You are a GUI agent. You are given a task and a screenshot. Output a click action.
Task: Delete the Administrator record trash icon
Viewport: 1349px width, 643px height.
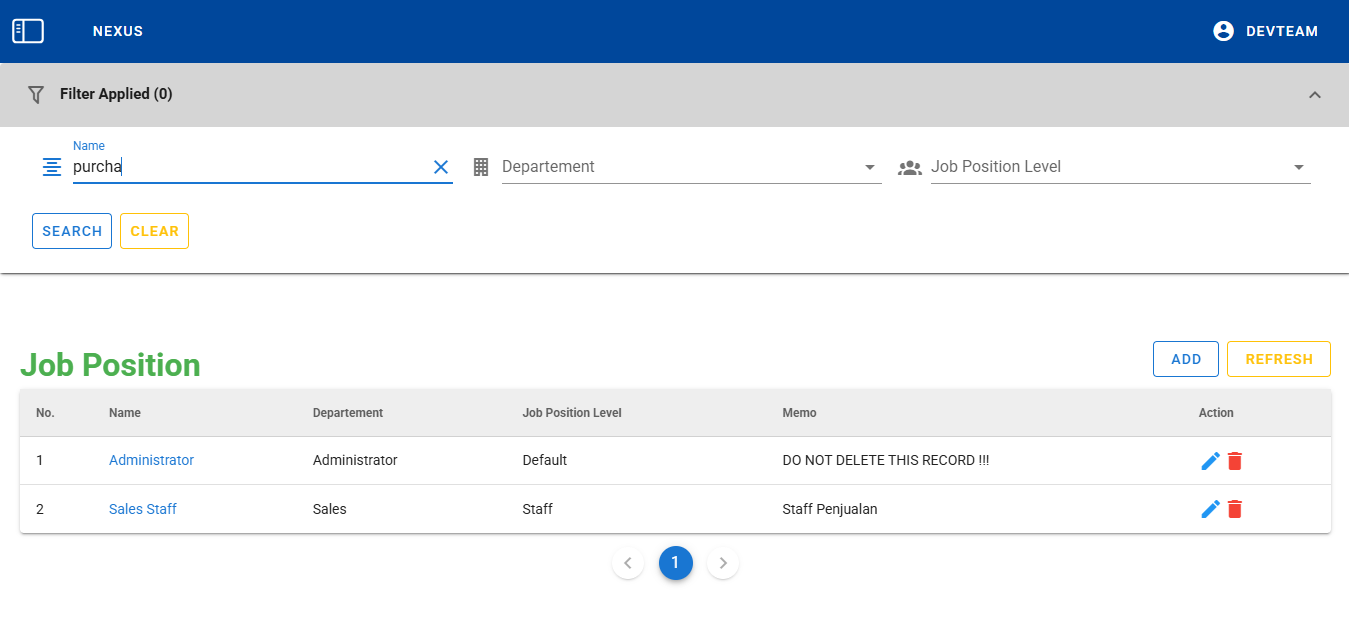(x=1235, y=461)
